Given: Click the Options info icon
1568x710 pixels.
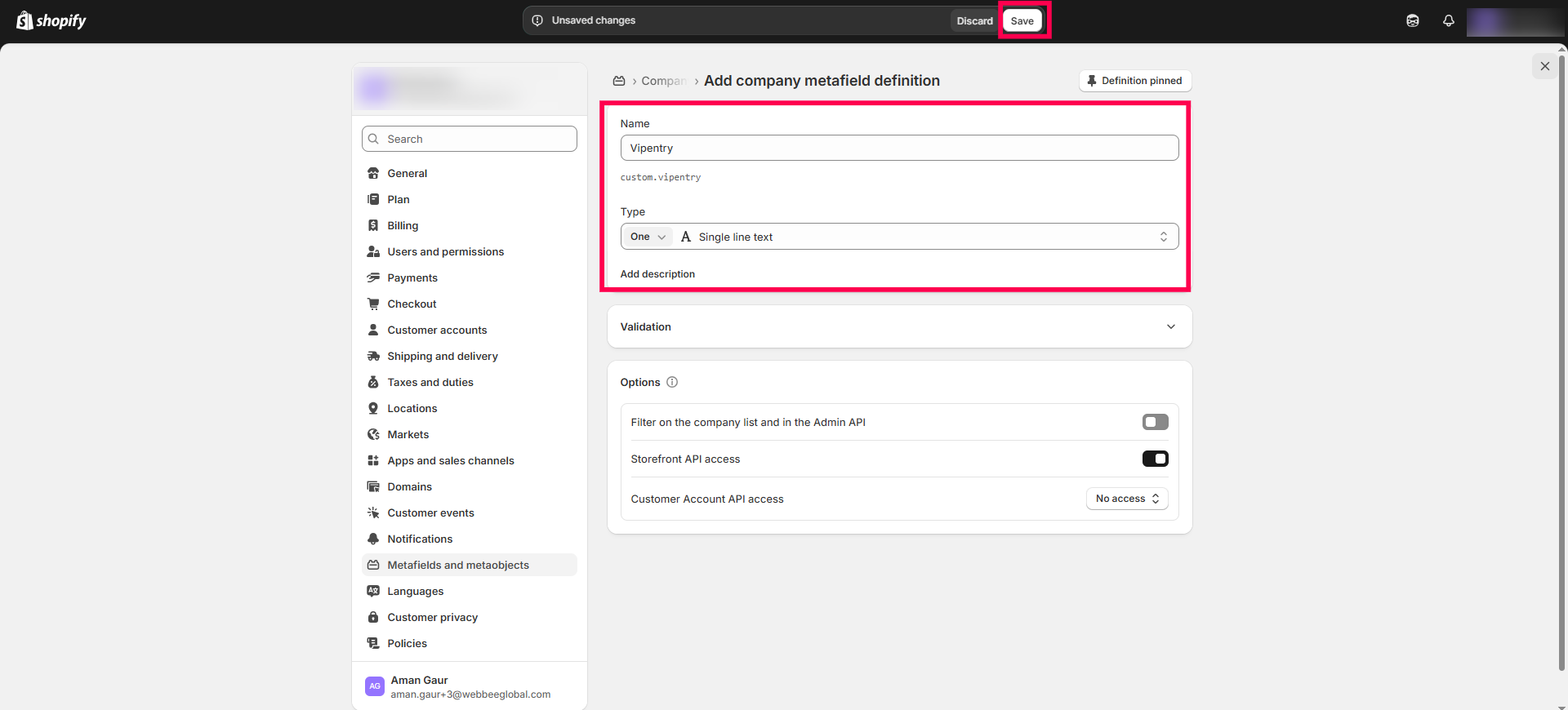Looking at the screenshot, I should point(672,382).
